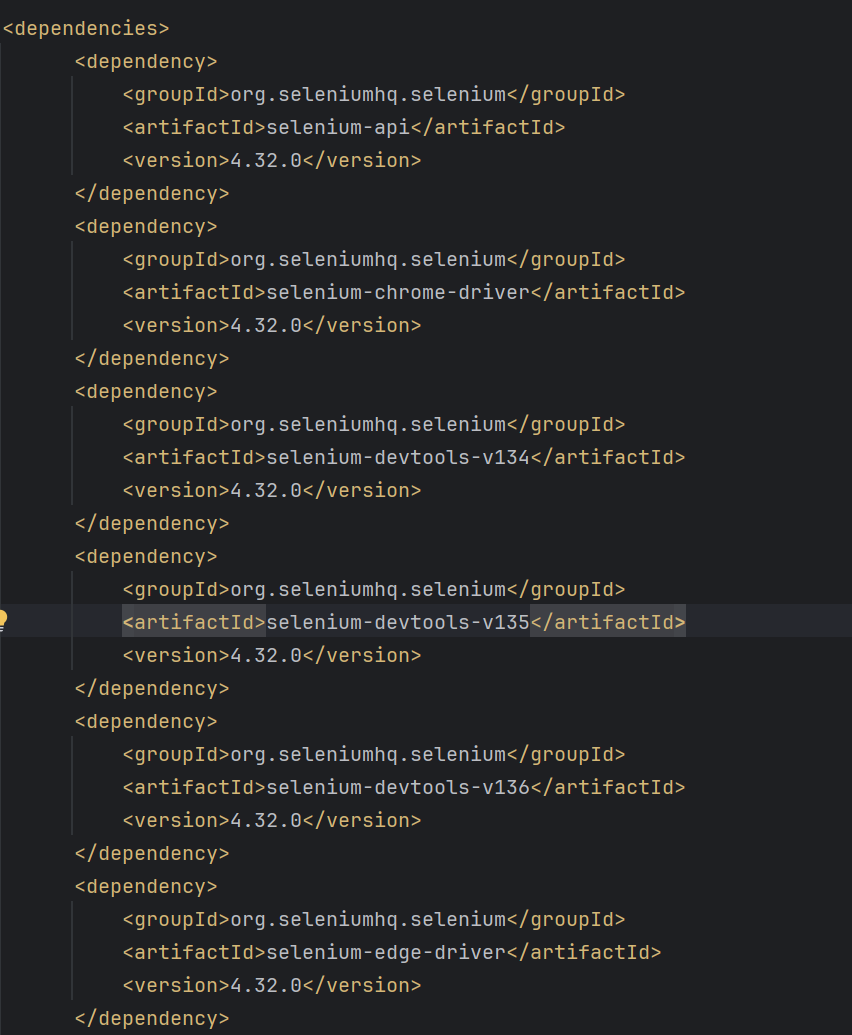Click closing dependency tag after selenium-api block

[x=152, y=193]
